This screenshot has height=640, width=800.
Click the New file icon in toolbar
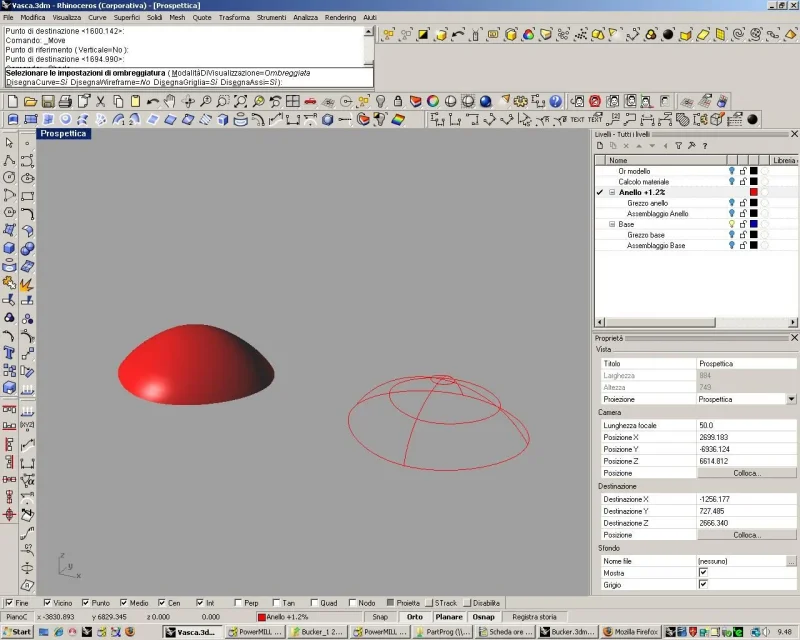[x=13, y=101]
